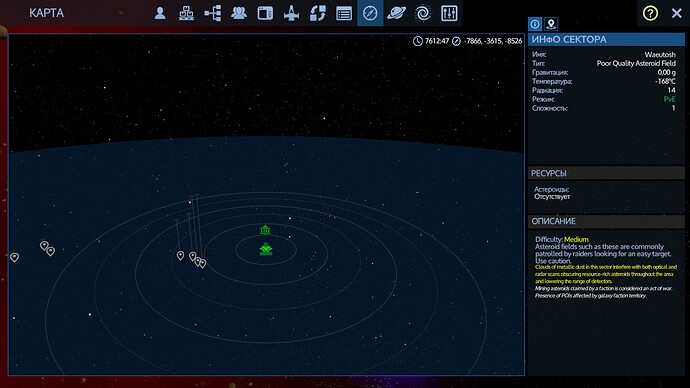Click the clock icon near 7612:47
Screen dimensions: 690x388
tap(418, 41)
